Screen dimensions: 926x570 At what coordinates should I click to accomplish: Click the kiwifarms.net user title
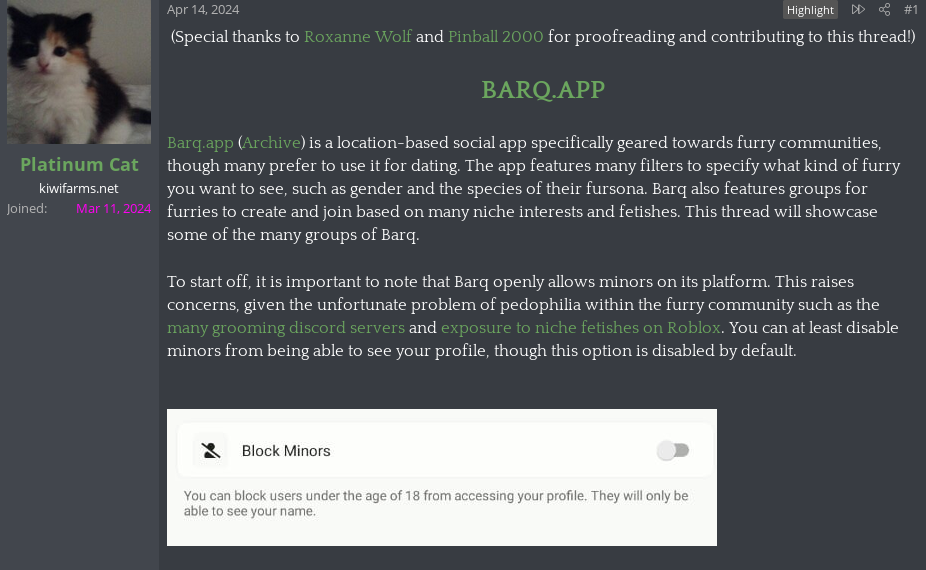(x=79, y=188)
